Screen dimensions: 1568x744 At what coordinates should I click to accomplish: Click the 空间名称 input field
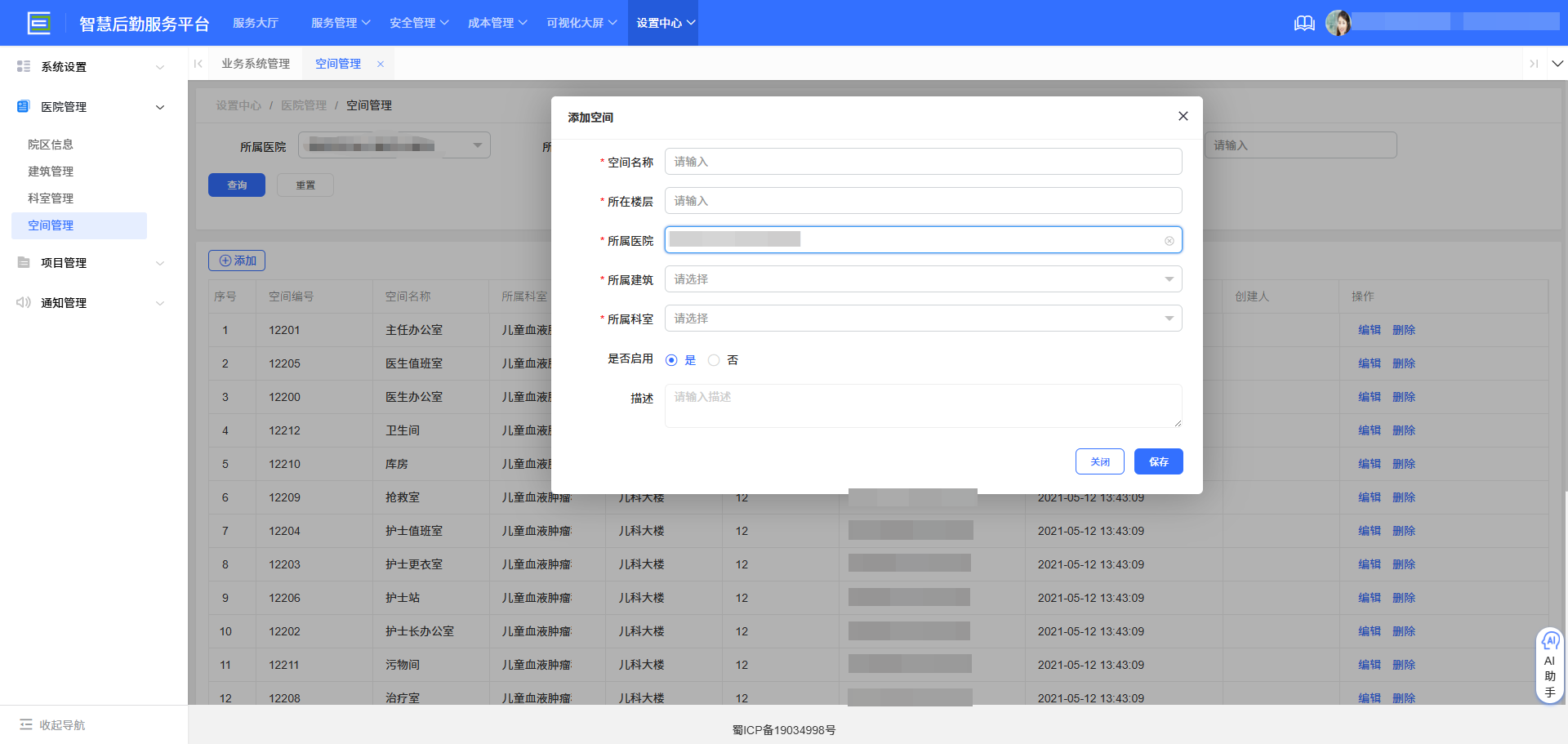click(x=923, y=162)
